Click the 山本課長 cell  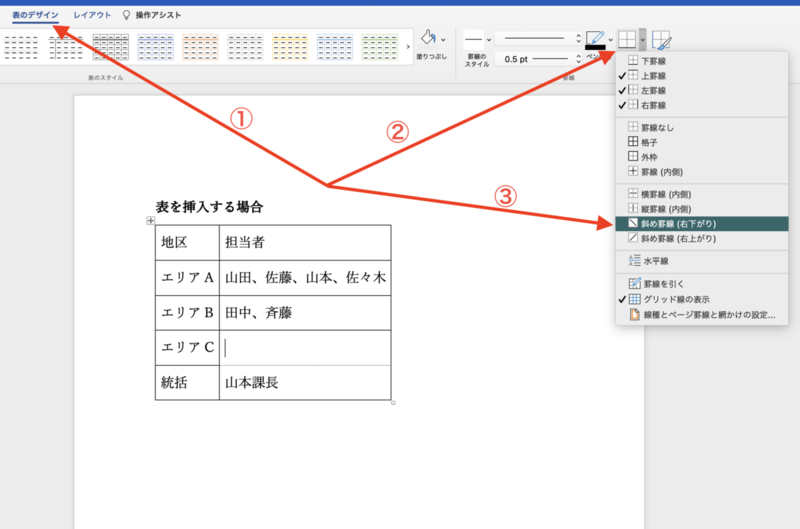[x=305, y=383]
